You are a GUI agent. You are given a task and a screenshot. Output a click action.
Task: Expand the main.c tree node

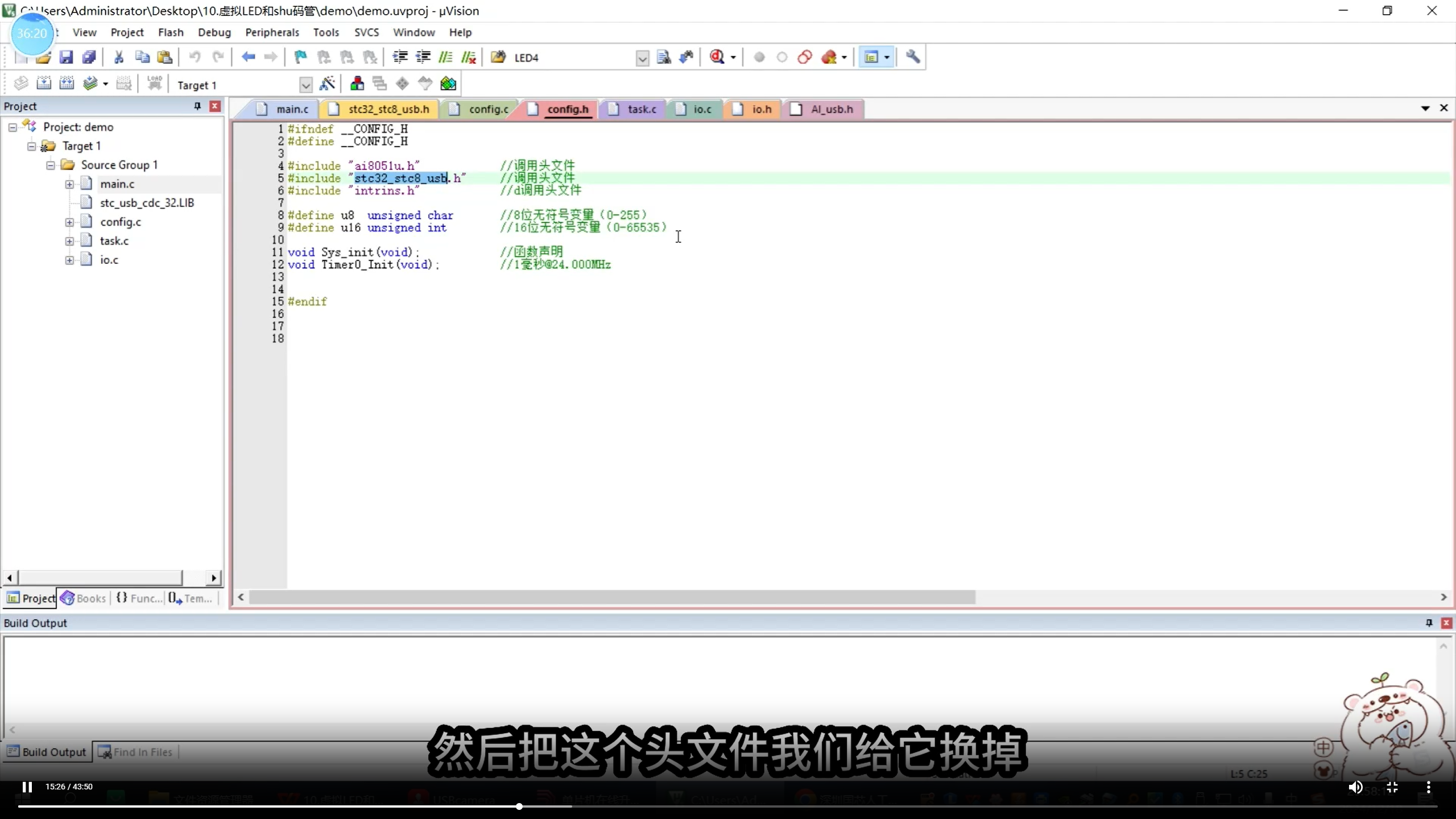pos(69,184)
